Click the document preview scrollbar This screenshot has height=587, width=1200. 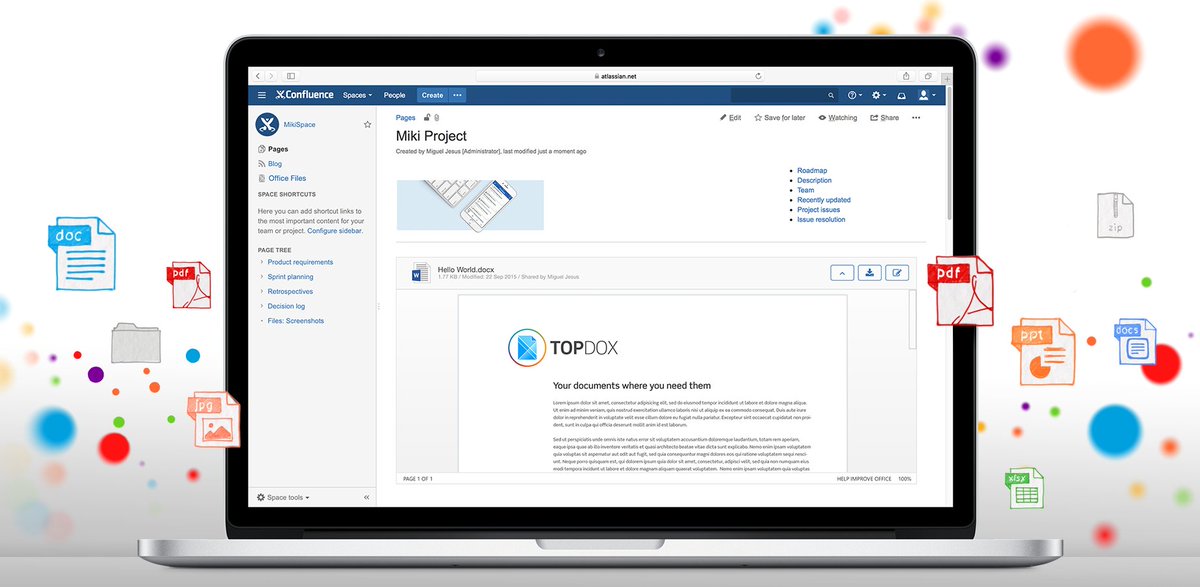point(912,320)
